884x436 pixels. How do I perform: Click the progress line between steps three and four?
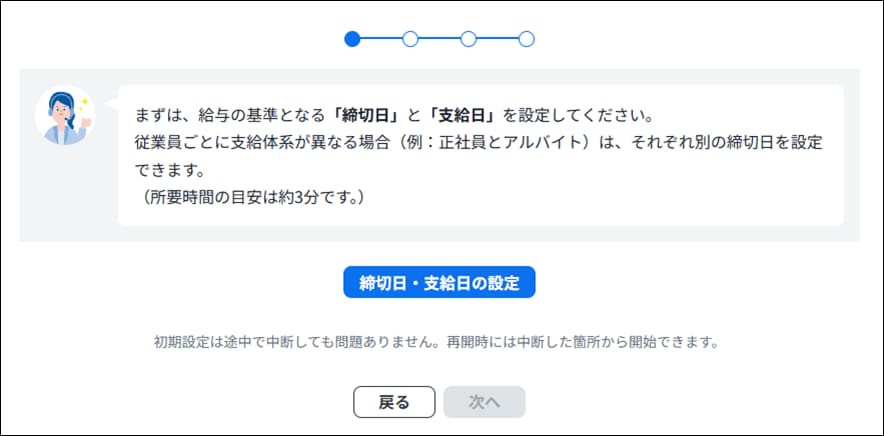[x=497, y=39]
